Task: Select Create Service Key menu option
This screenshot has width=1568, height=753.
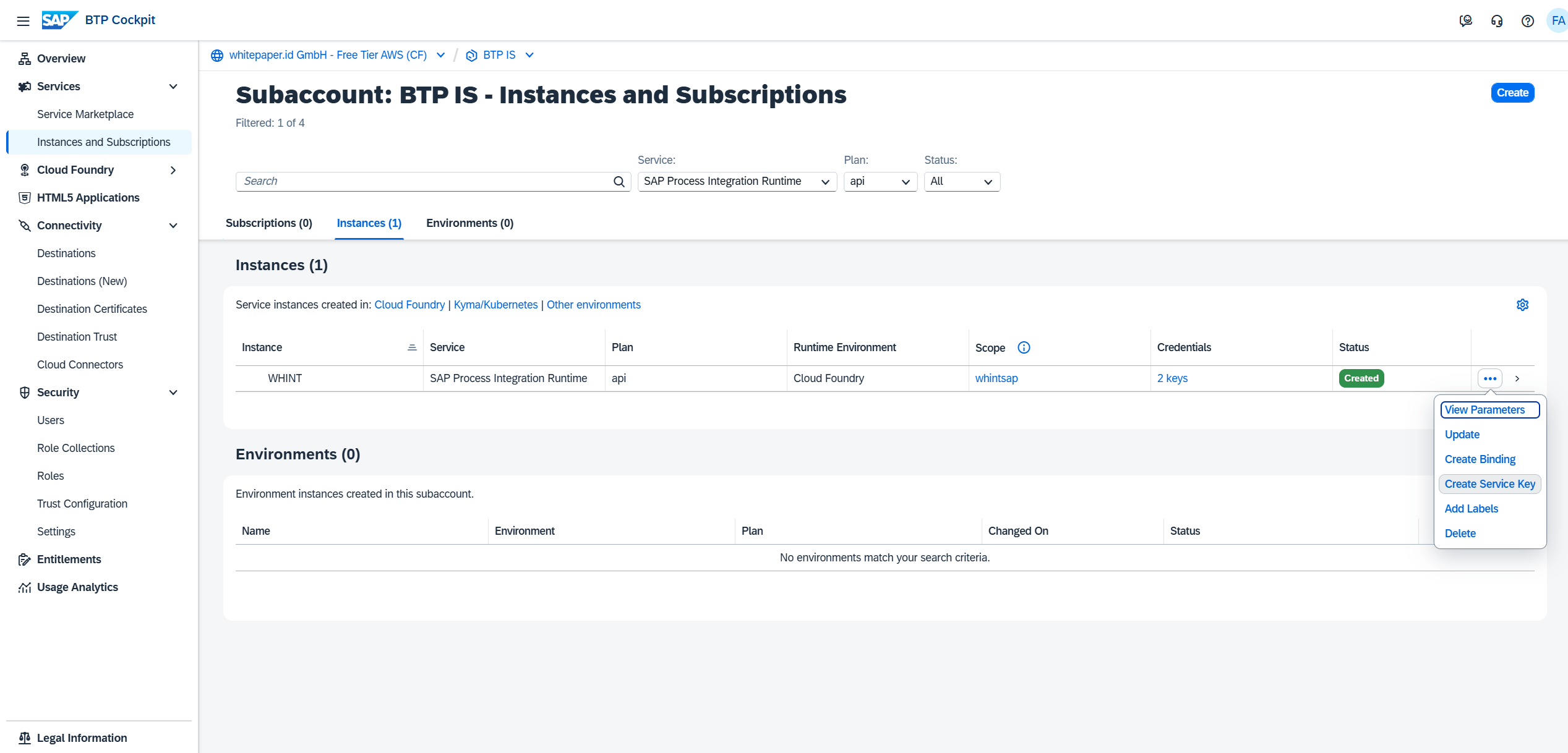Action: [x=1489, y=484]
